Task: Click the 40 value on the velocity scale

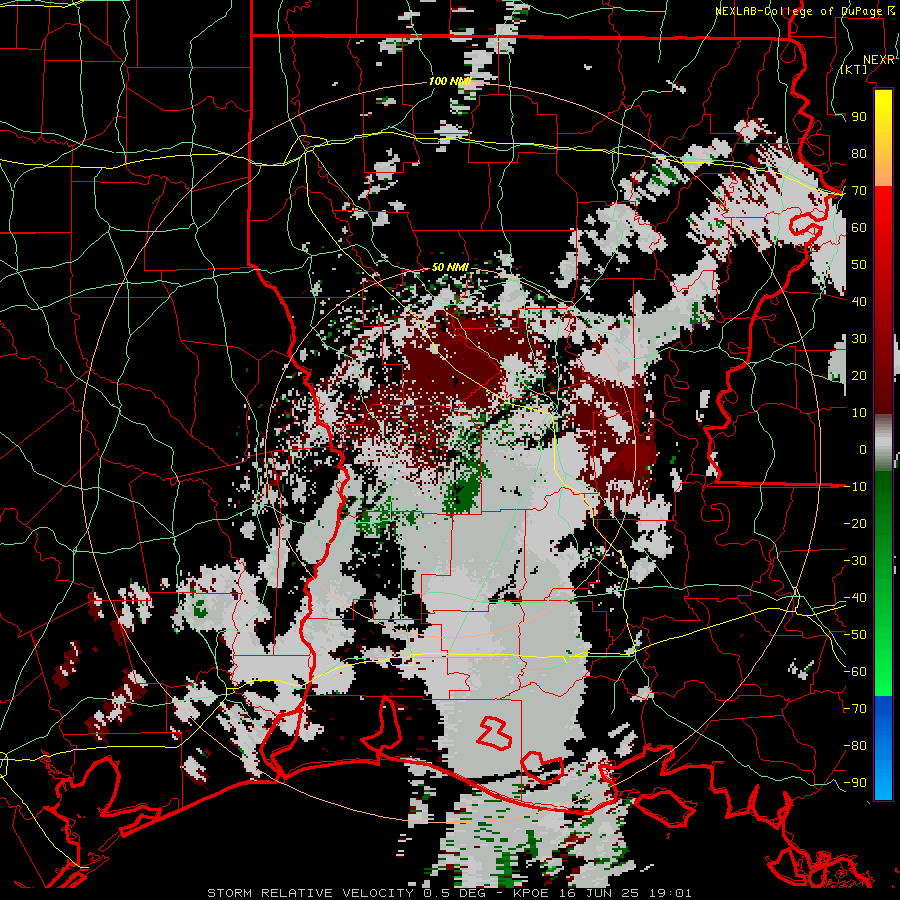Action: (859, 301)
